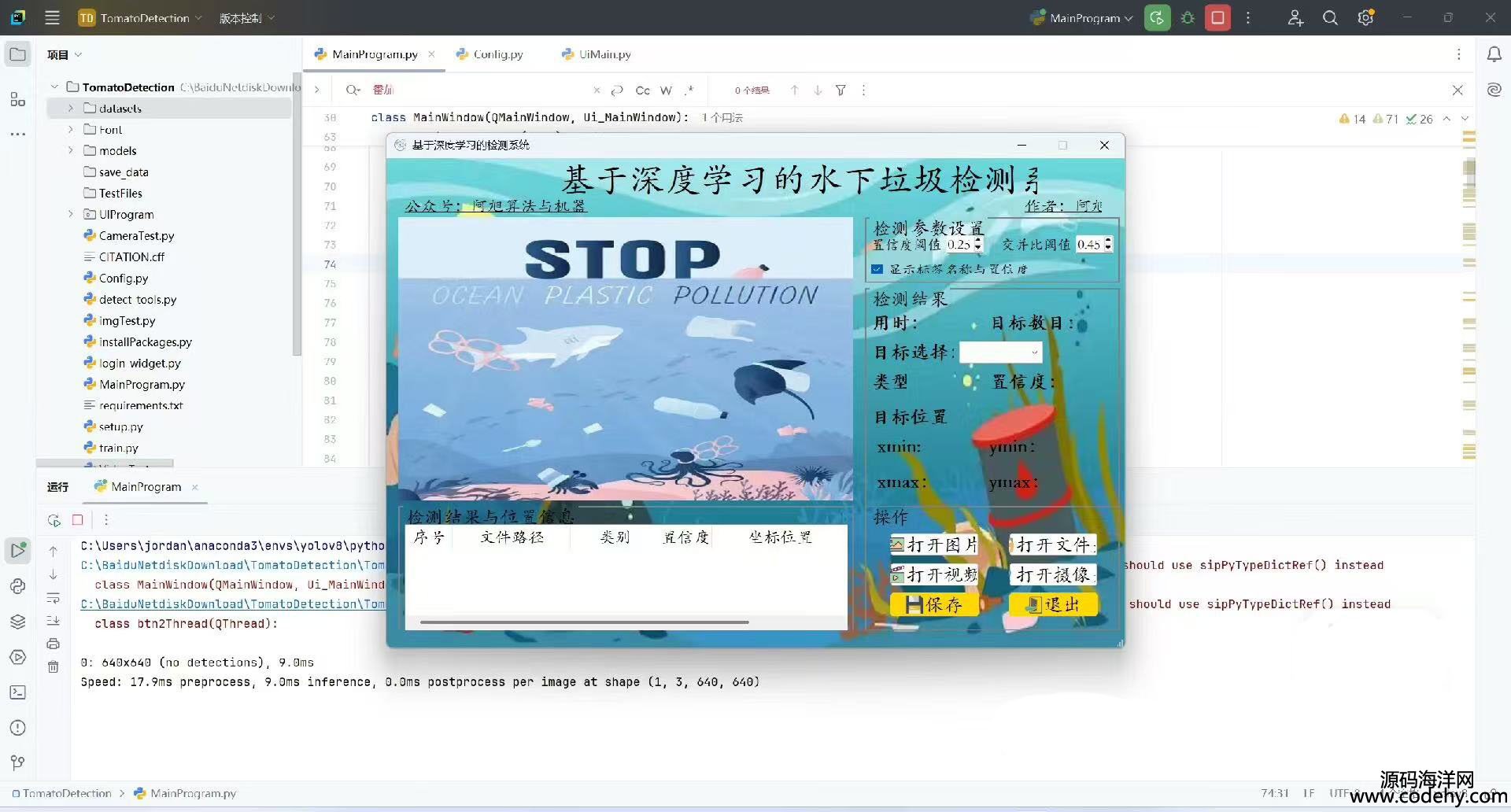Open the MainProgram run configuration dropdown
The height and width of the screenshot is (812, 1511).
[1084, 18]
